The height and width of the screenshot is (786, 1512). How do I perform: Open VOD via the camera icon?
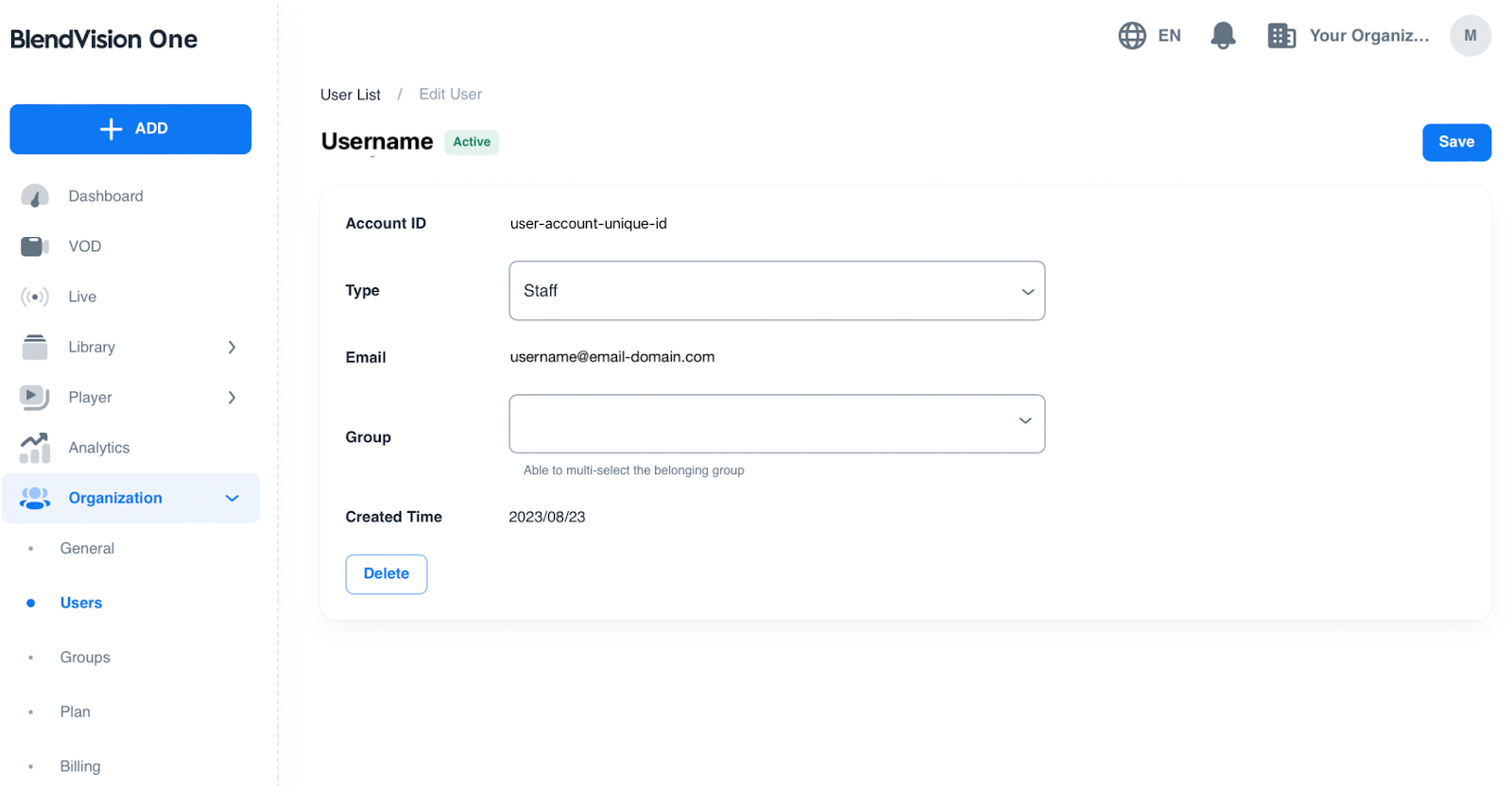tap(35, 247)
